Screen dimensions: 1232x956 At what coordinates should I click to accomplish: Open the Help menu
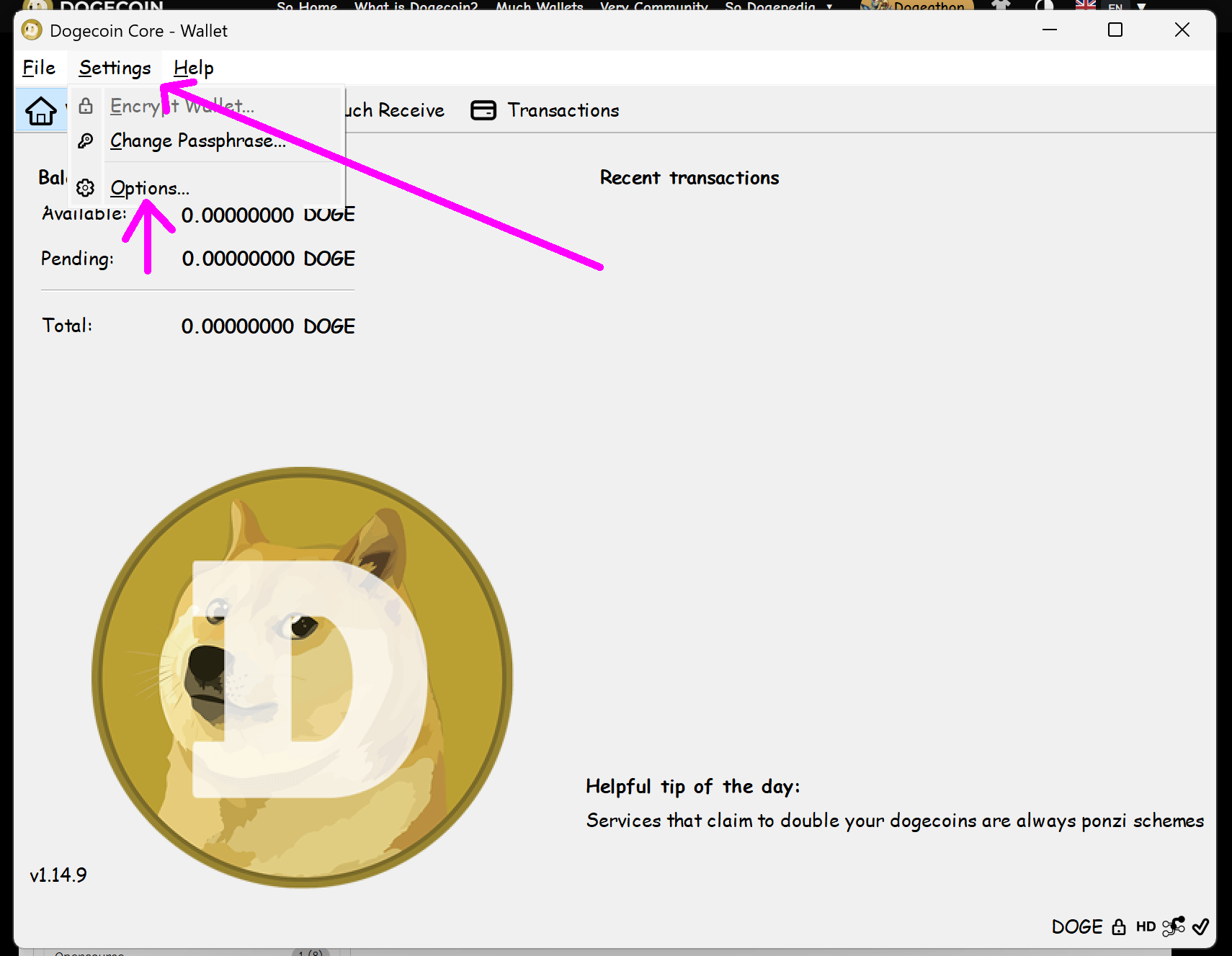[x=193, y=68]
